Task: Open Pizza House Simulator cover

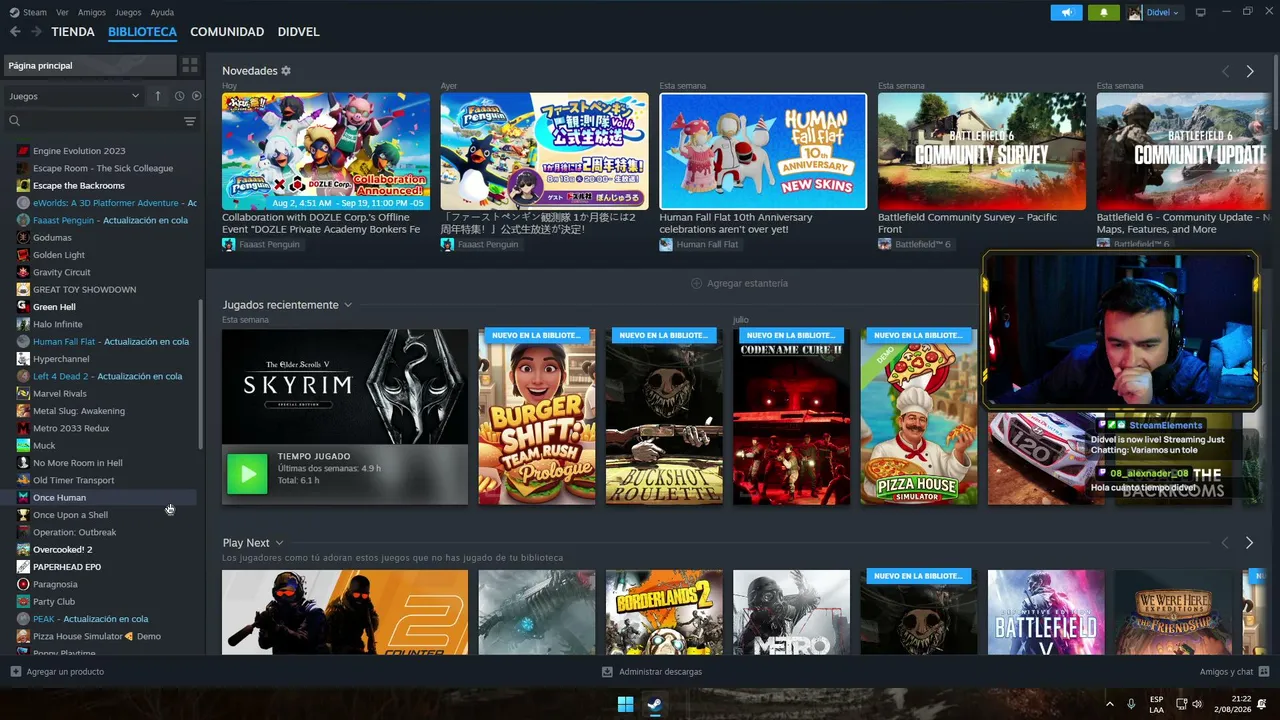Action: coord(919,417)
